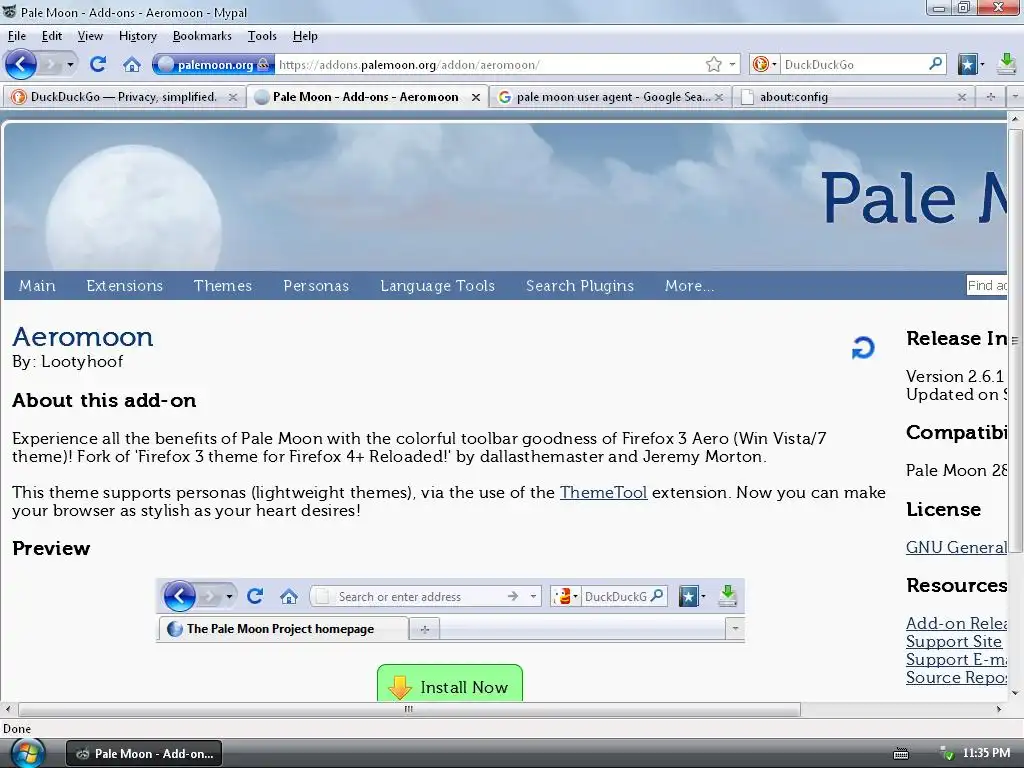Go to the Themes section
The height and width of the screenshot is (768, 1024).
point(223,285)
